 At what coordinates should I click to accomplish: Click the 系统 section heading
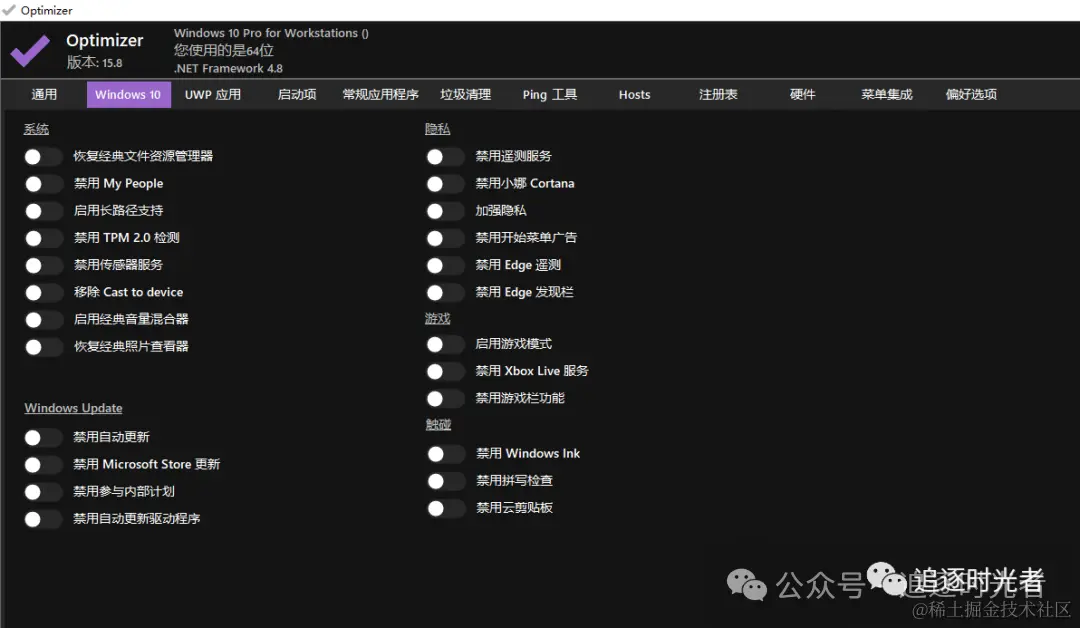(x=37, y=129)
